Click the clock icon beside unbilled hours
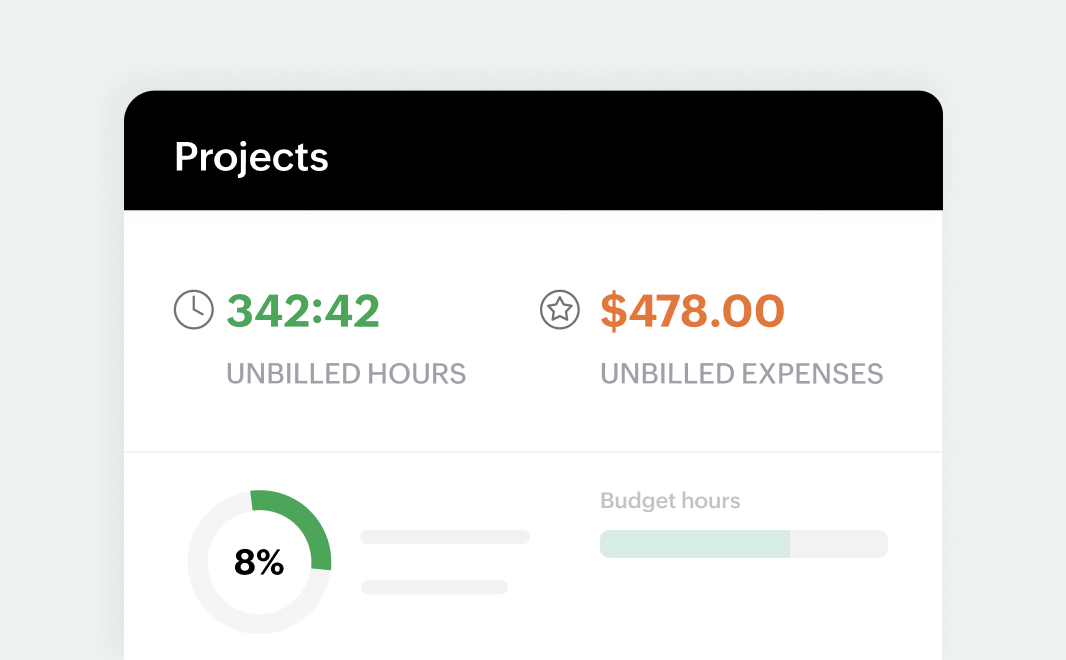The height and width of the screenshot is (660, 1066). tap(194, 310)
